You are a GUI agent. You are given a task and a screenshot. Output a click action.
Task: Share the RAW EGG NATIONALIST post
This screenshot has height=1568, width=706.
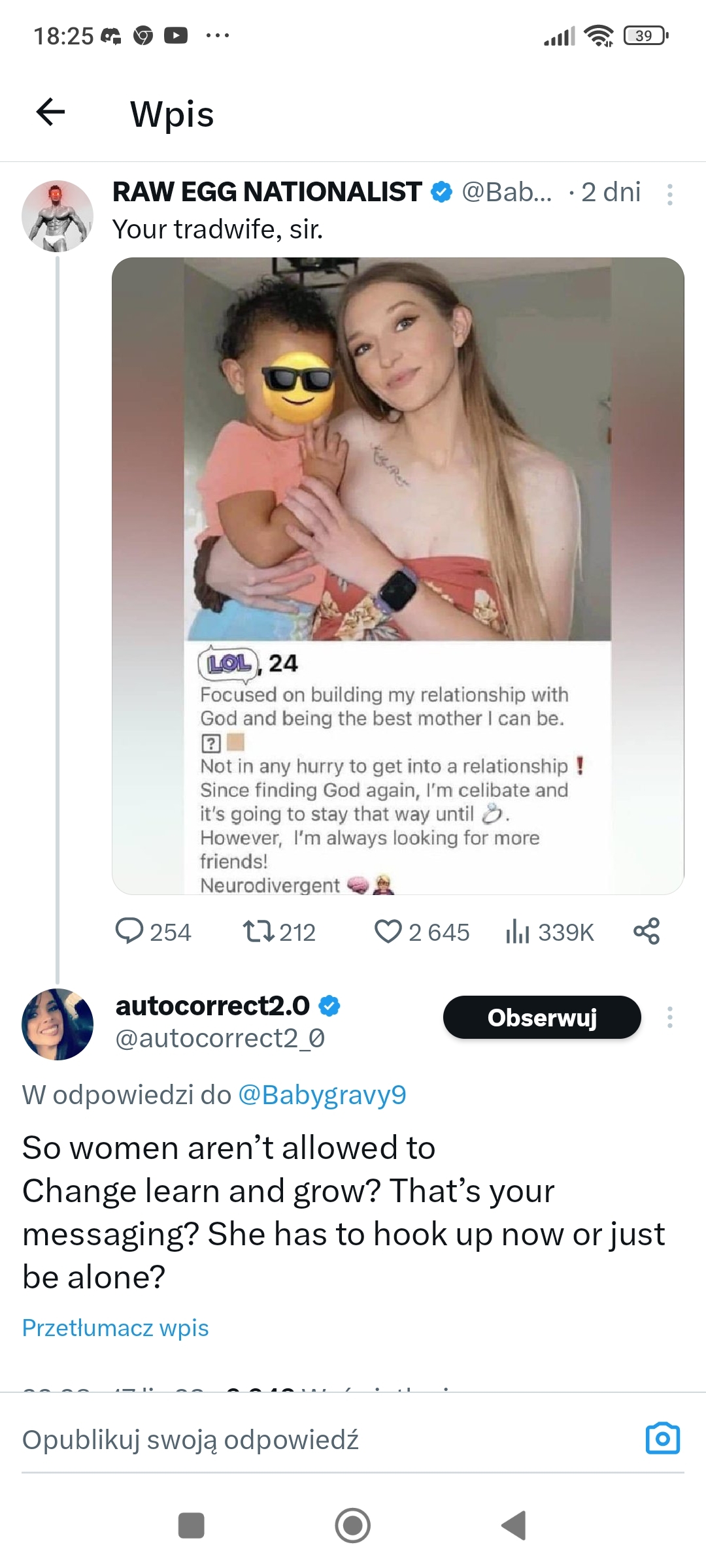pos(647,931)
